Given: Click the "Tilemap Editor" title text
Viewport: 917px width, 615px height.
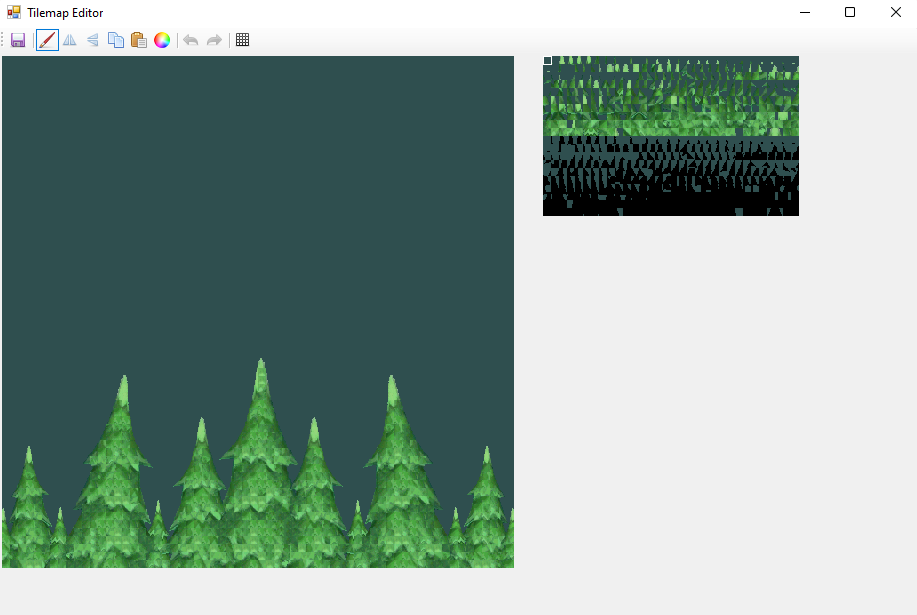Looking at the screenshot, I should [x=65, y=13].
